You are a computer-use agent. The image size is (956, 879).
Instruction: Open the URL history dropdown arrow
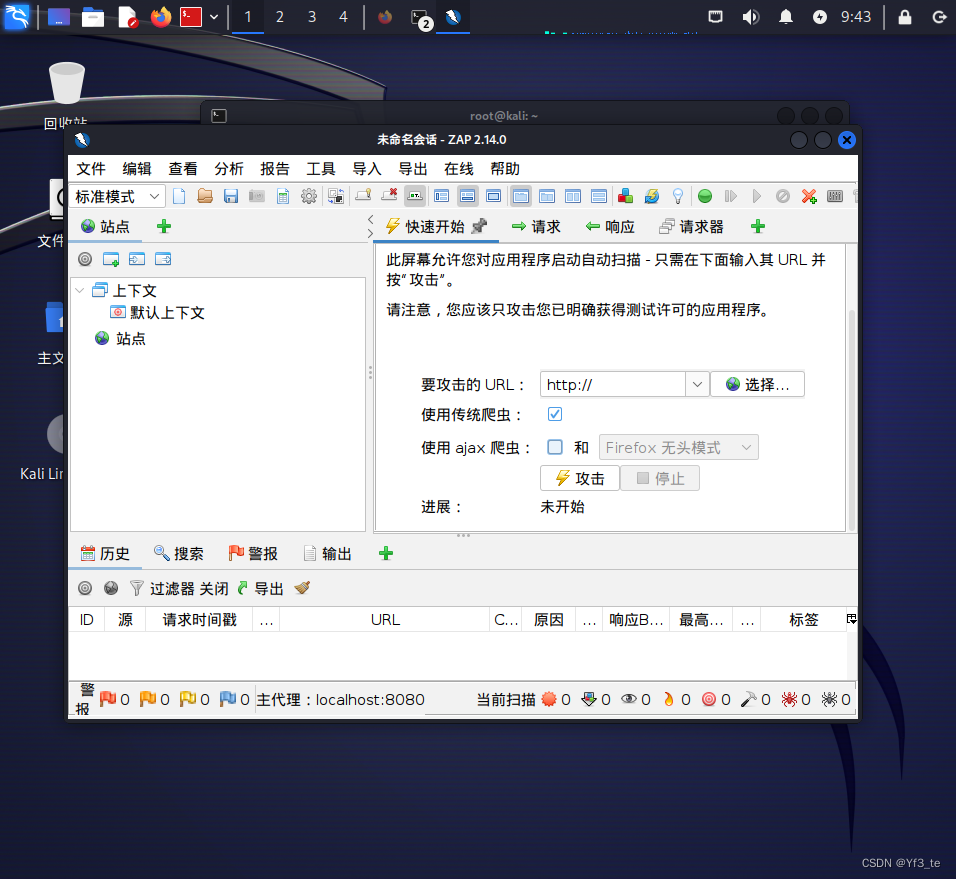(x=697, y=385)
